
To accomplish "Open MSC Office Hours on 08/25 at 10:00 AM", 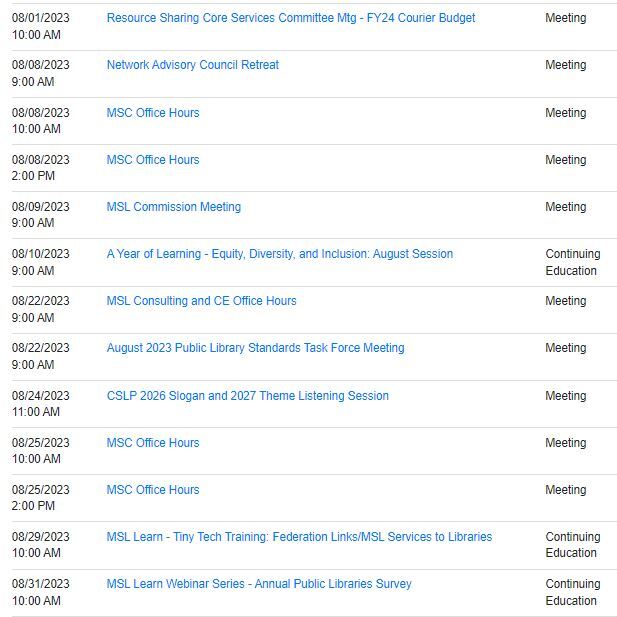I will pyautogui.click(x=152, y=443).
